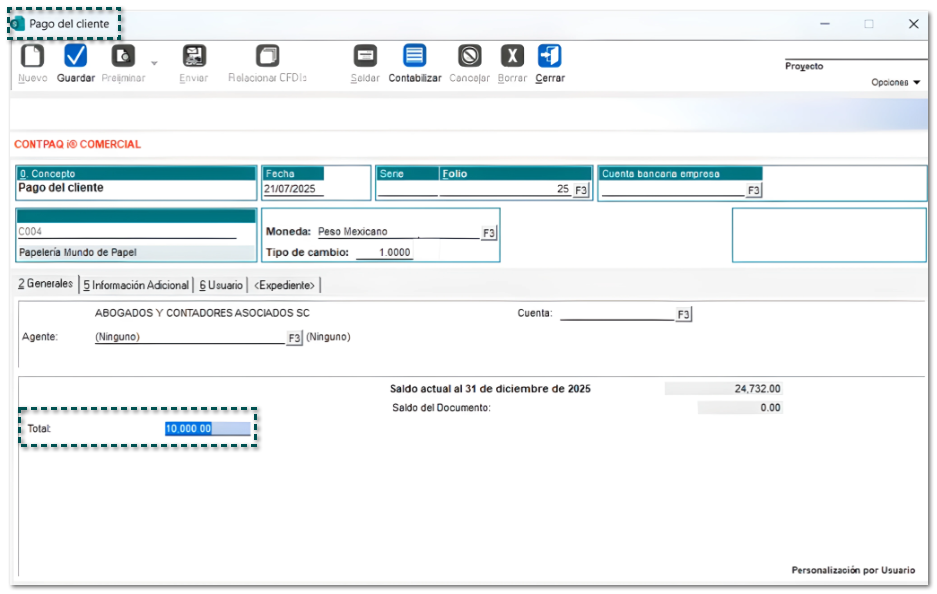The width and height of the screenshot is (937, 594).
Task: Open the Preliminar dropdown arrow
Action: pyautogui.click(x=154, y=63)
